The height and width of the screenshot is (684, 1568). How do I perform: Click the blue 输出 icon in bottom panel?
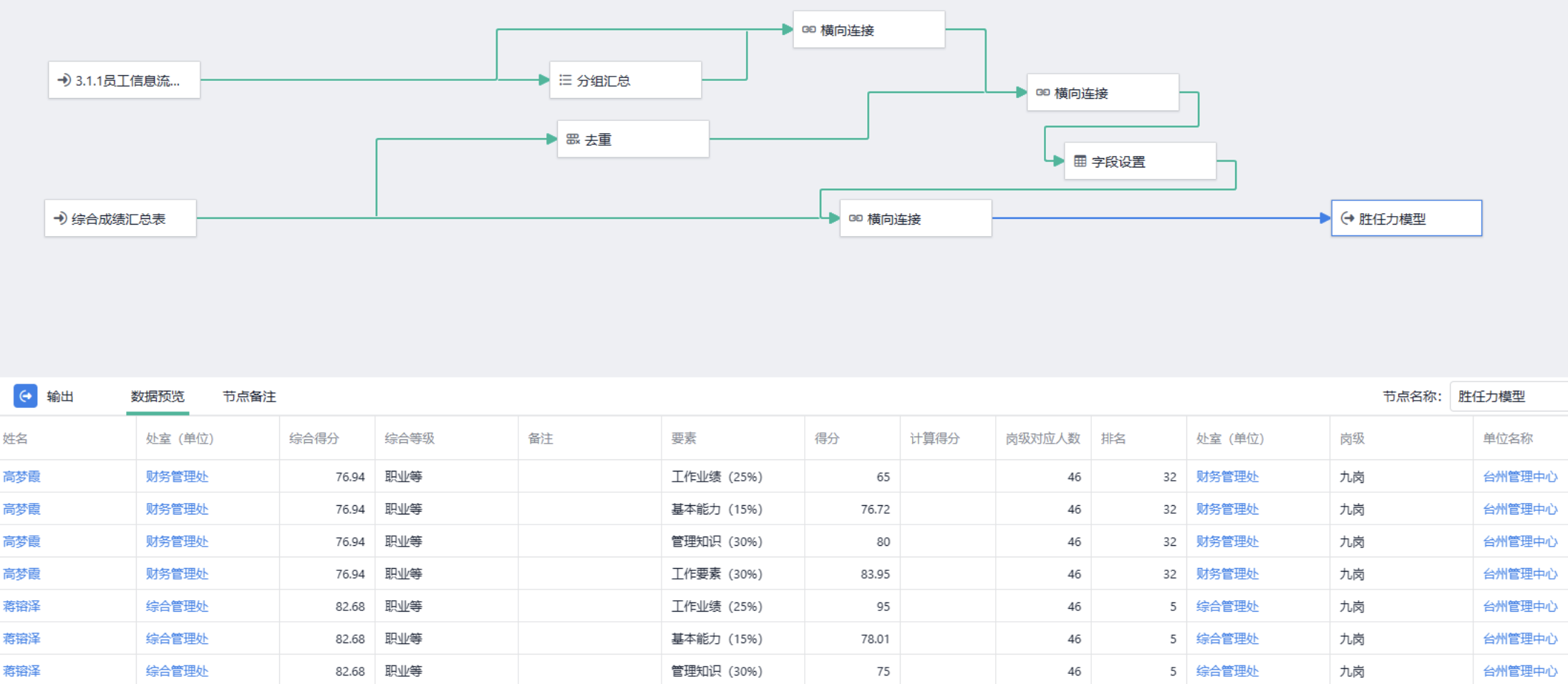[x=26, y=396]
